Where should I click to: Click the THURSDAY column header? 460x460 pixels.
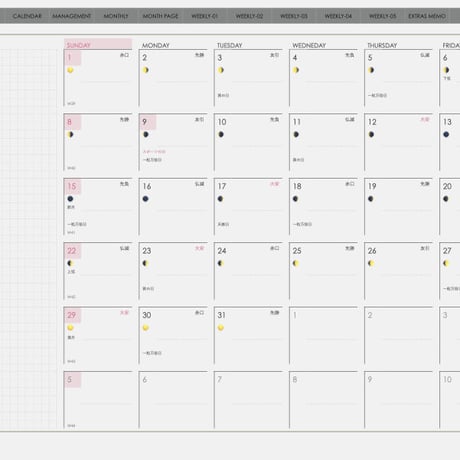[x=382, y=45]
